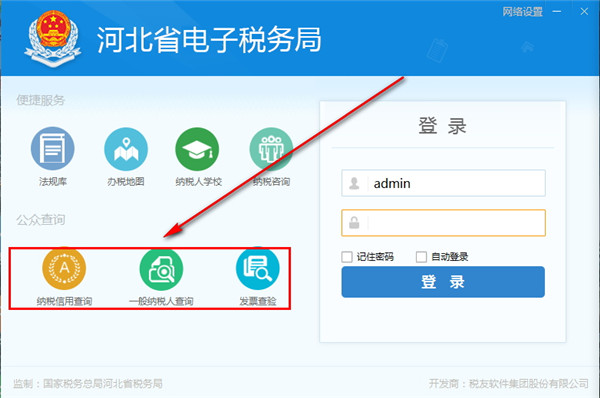Open the 发票查验 invoice check icon
600x398 pixels.
point(258,268)
